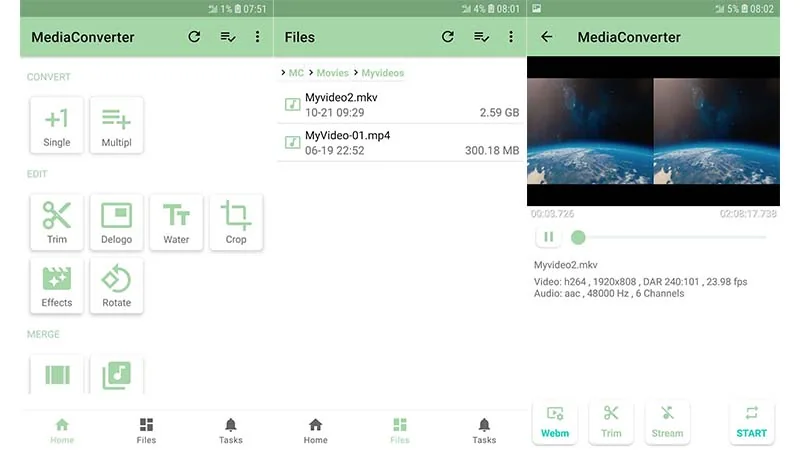
Task: Open the Effects tool
Action: coord(57,286)
